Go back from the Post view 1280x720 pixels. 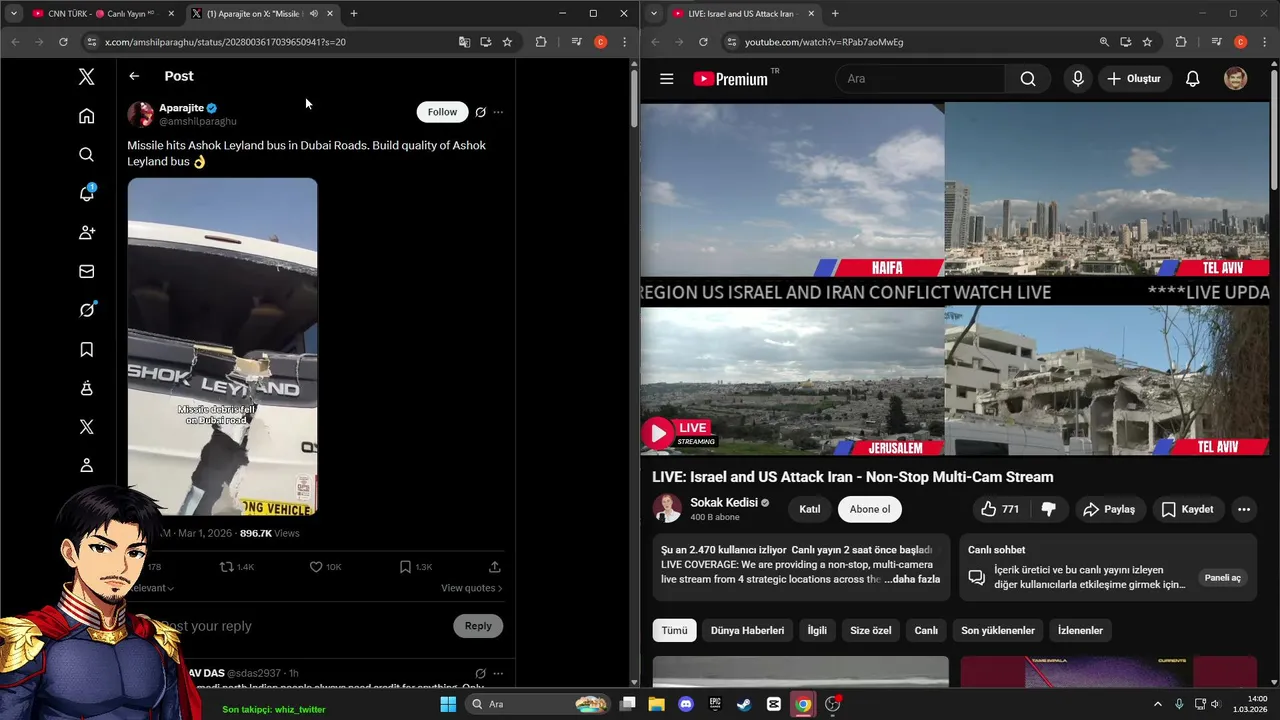point(134,76)
